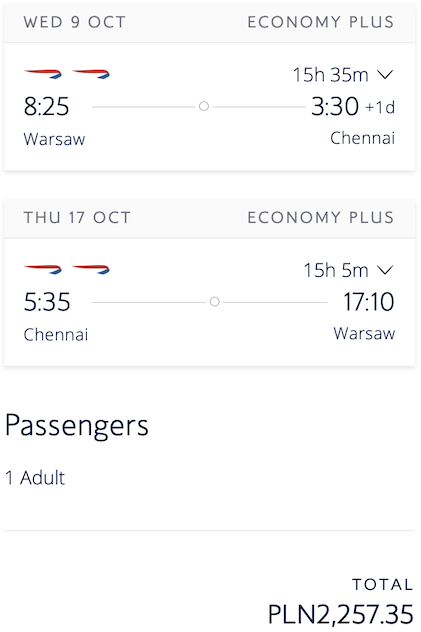This screenshot has height=632, width=421.
Task: Open the 15h 5m duration details
Action: tap(336, 270)
